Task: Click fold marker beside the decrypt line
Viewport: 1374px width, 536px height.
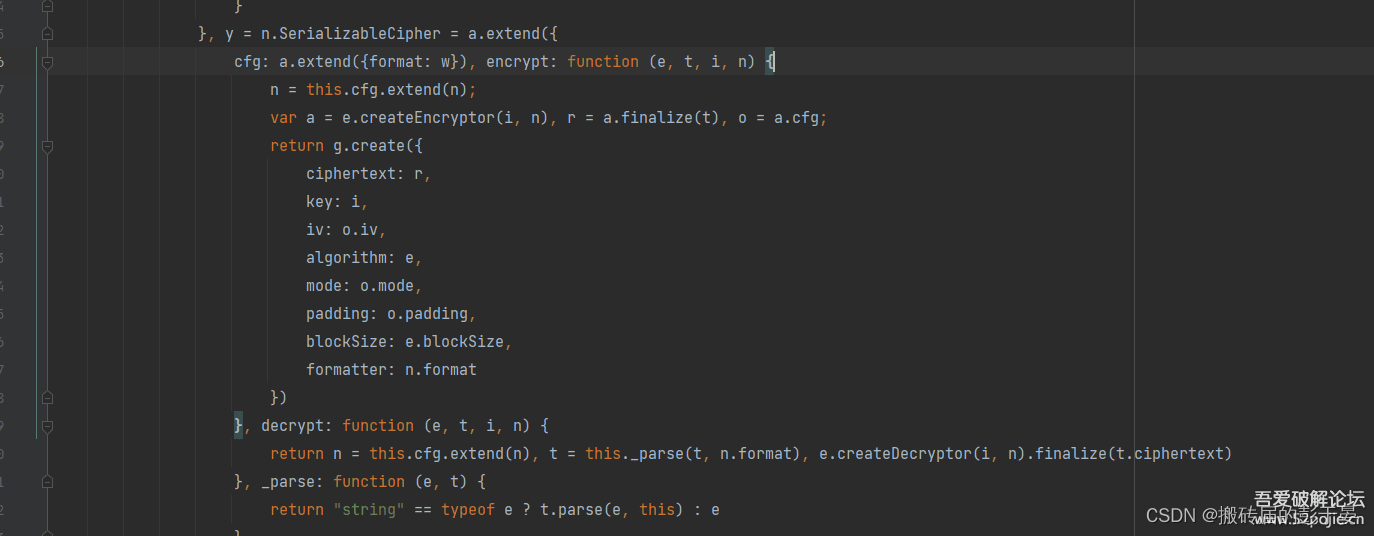Action: pos(47,426)
